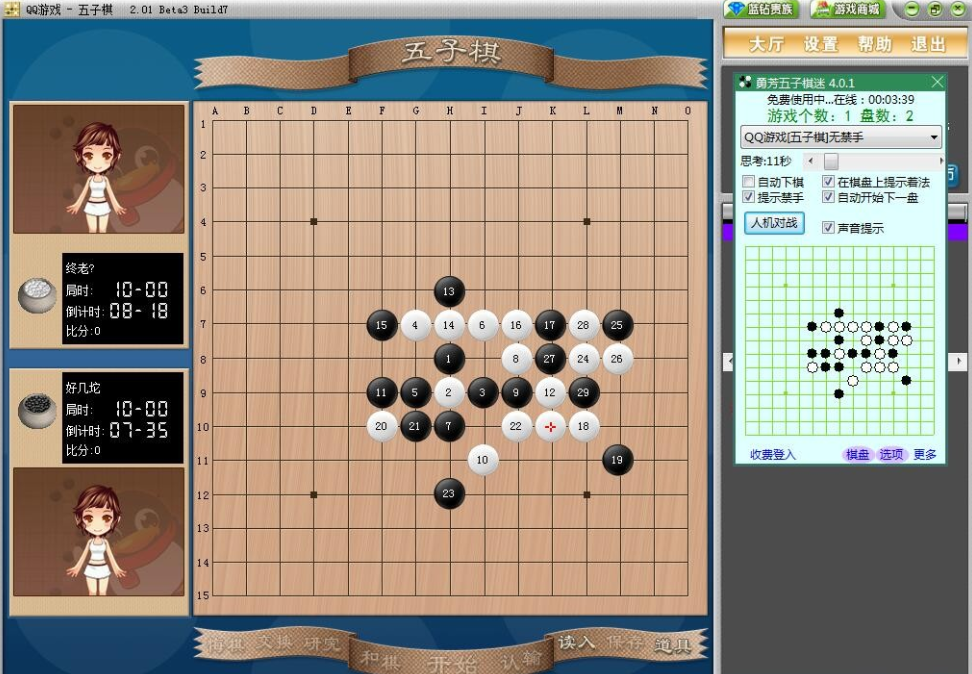Click the 勇芳五子棋迷 panel logo icon

click(746, 82)
